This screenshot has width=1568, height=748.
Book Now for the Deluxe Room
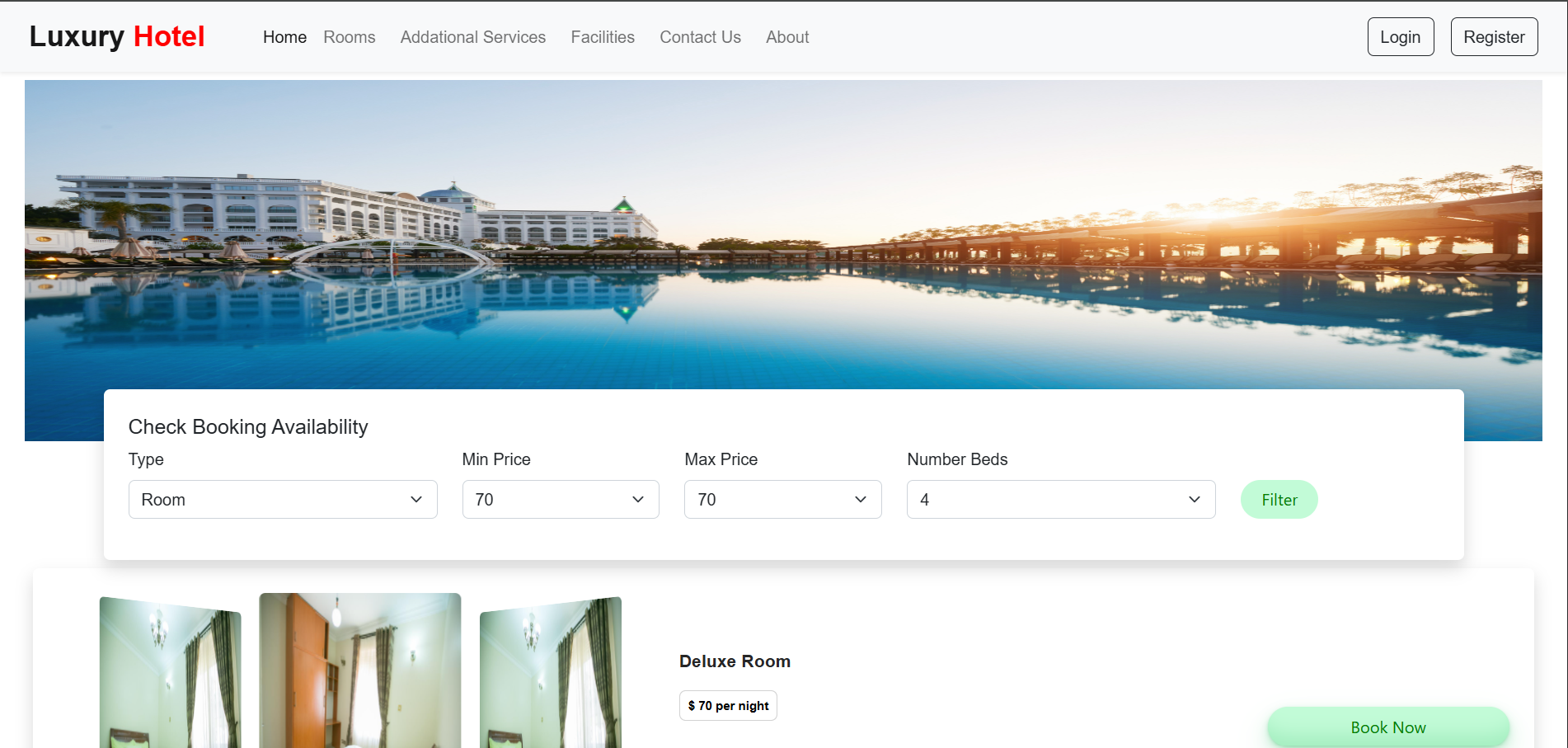click(x=1388, y=727)
